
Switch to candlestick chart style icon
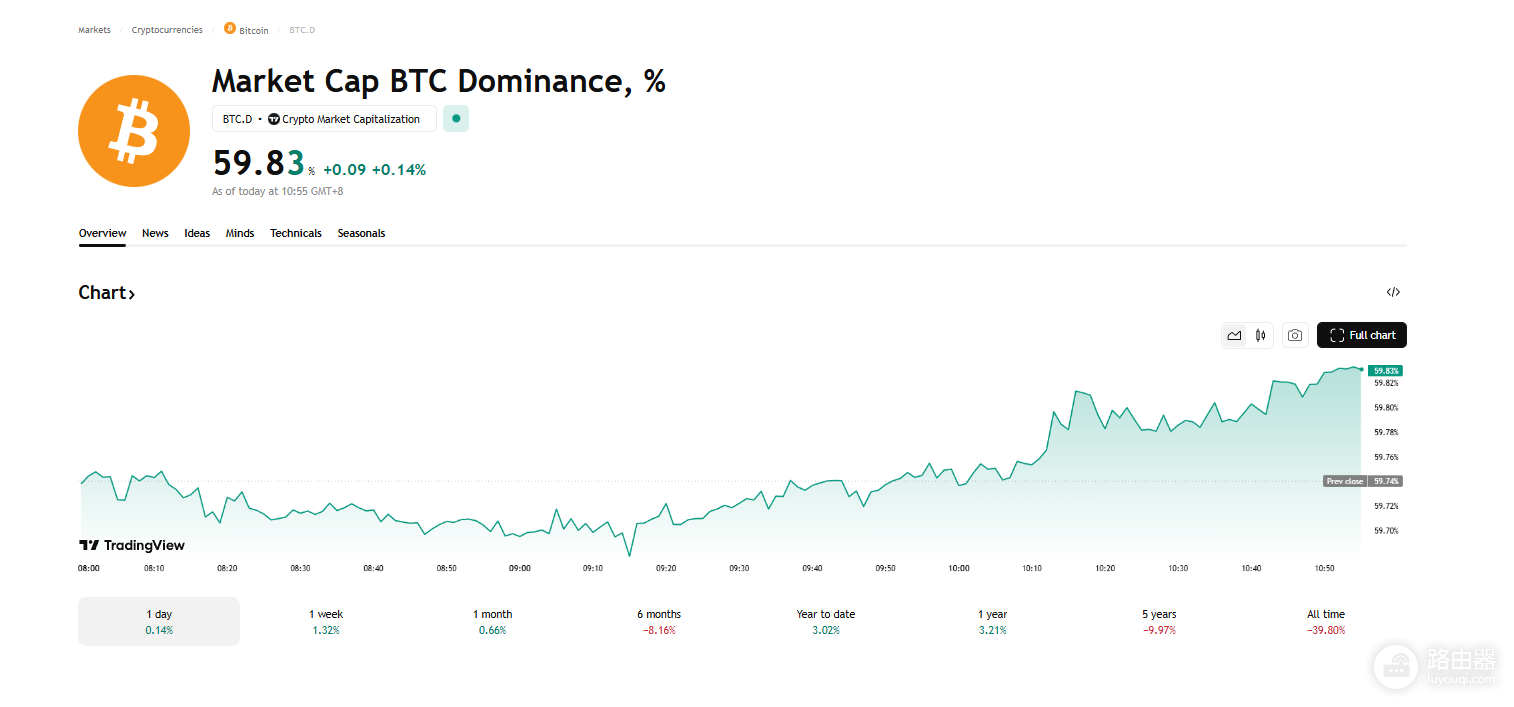[1261, 336]
